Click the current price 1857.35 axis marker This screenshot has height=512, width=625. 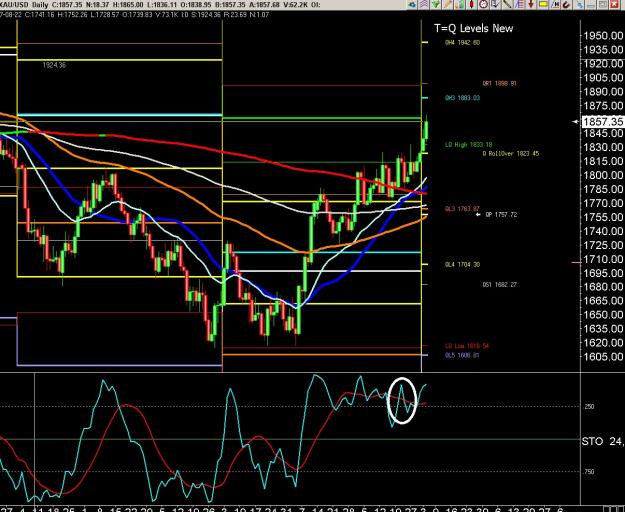pos(603,122)
